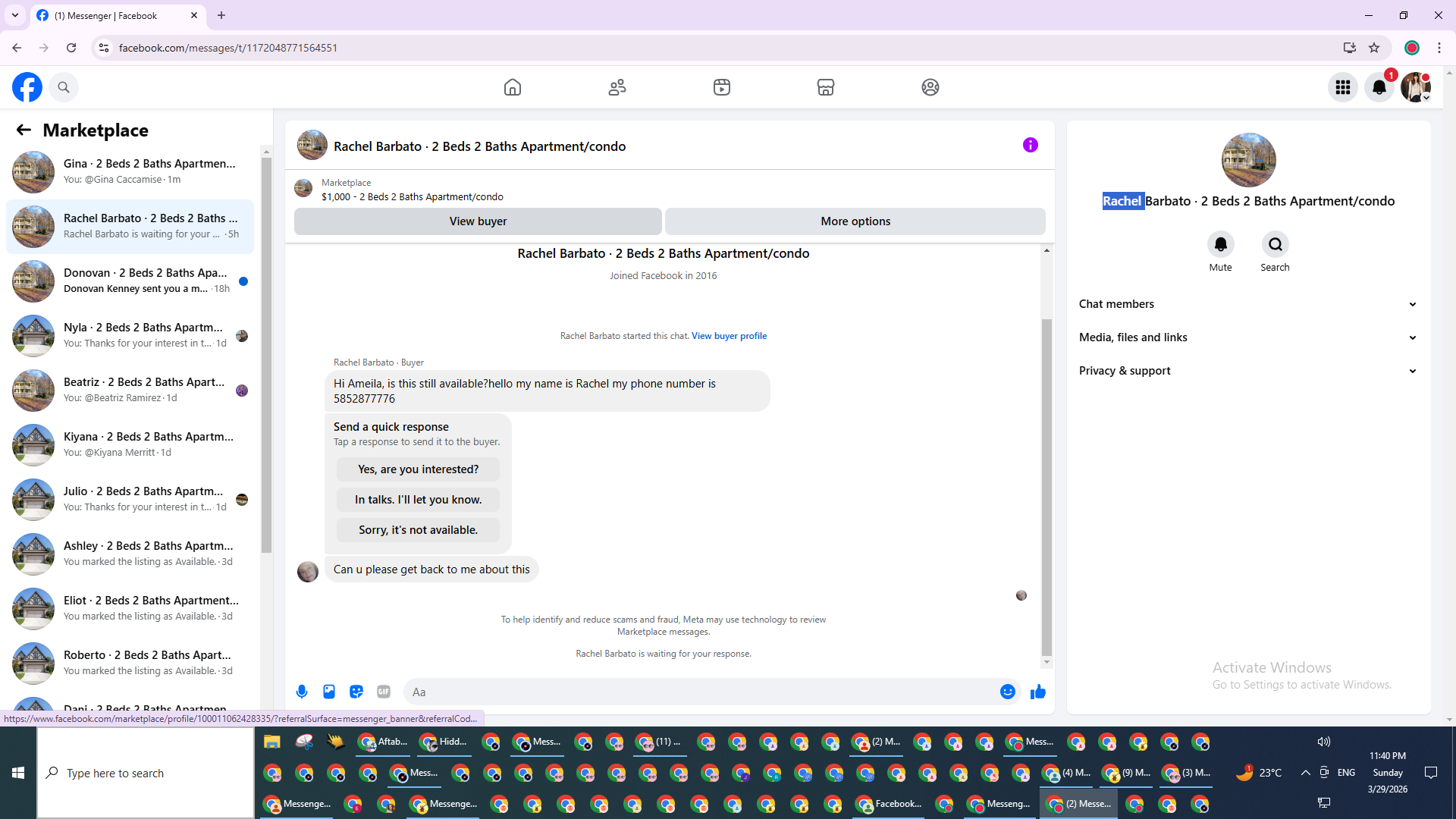This screenshot has height=819, width=1456.
Task: Open the Friends icon in top nav
Action: [617, 87]
